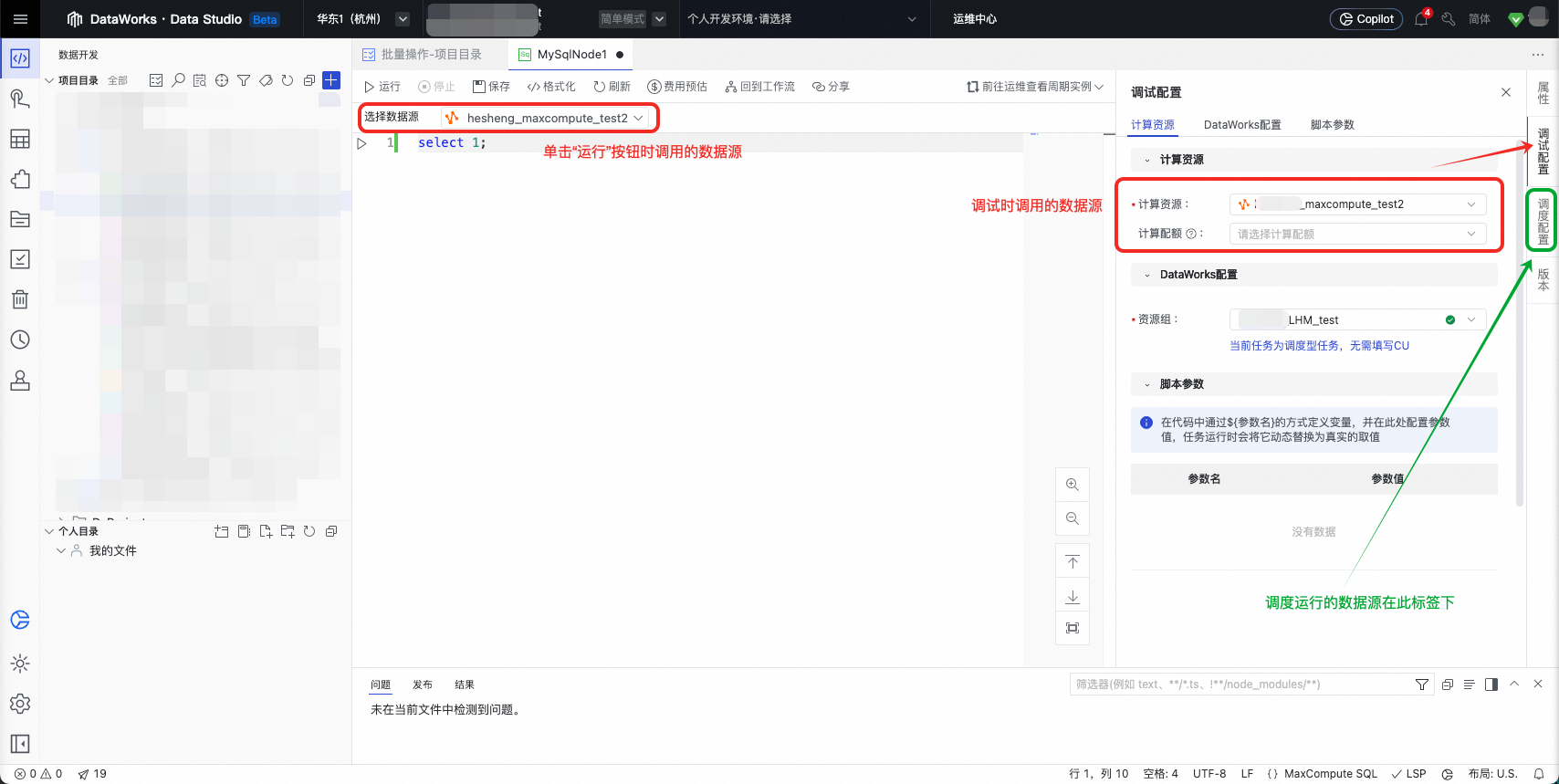Open the data source dropdown hesheng_maxcompute_test2
The width and height of the screenshot is (1559, 784).
547,118
